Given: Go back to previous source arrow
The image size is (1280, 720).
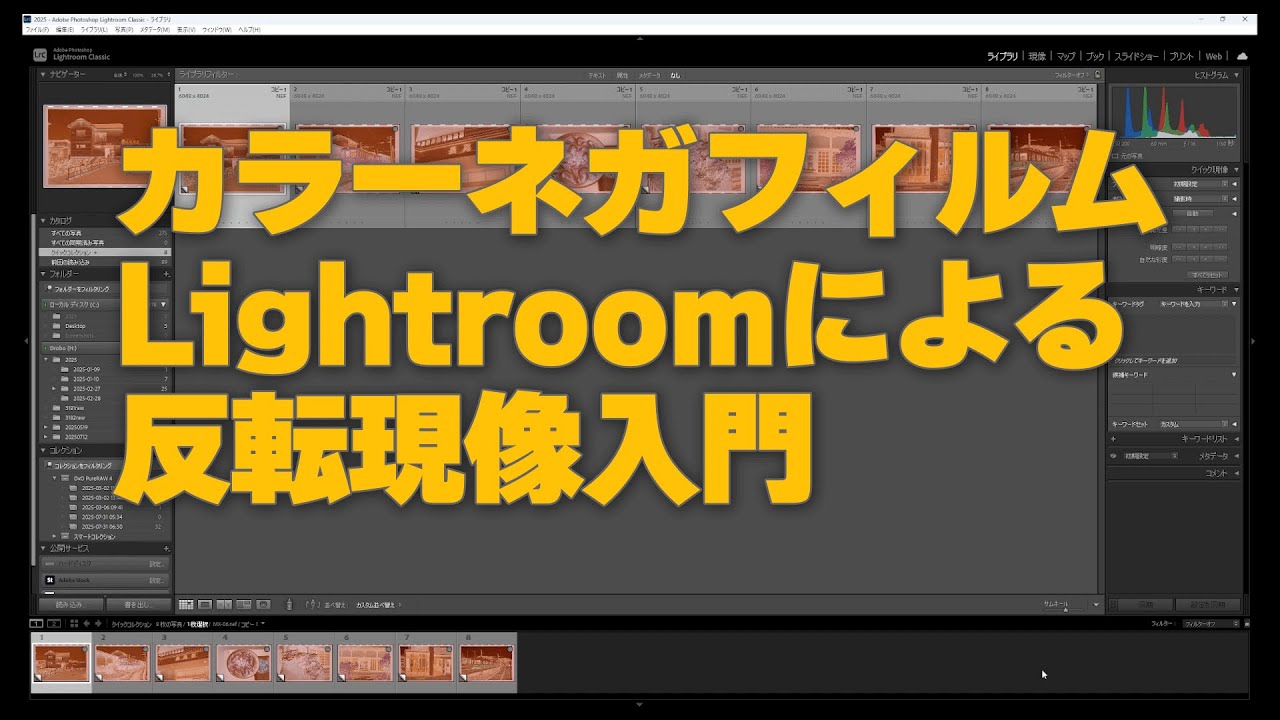Looking at the screenshot, I should (86, 623).
